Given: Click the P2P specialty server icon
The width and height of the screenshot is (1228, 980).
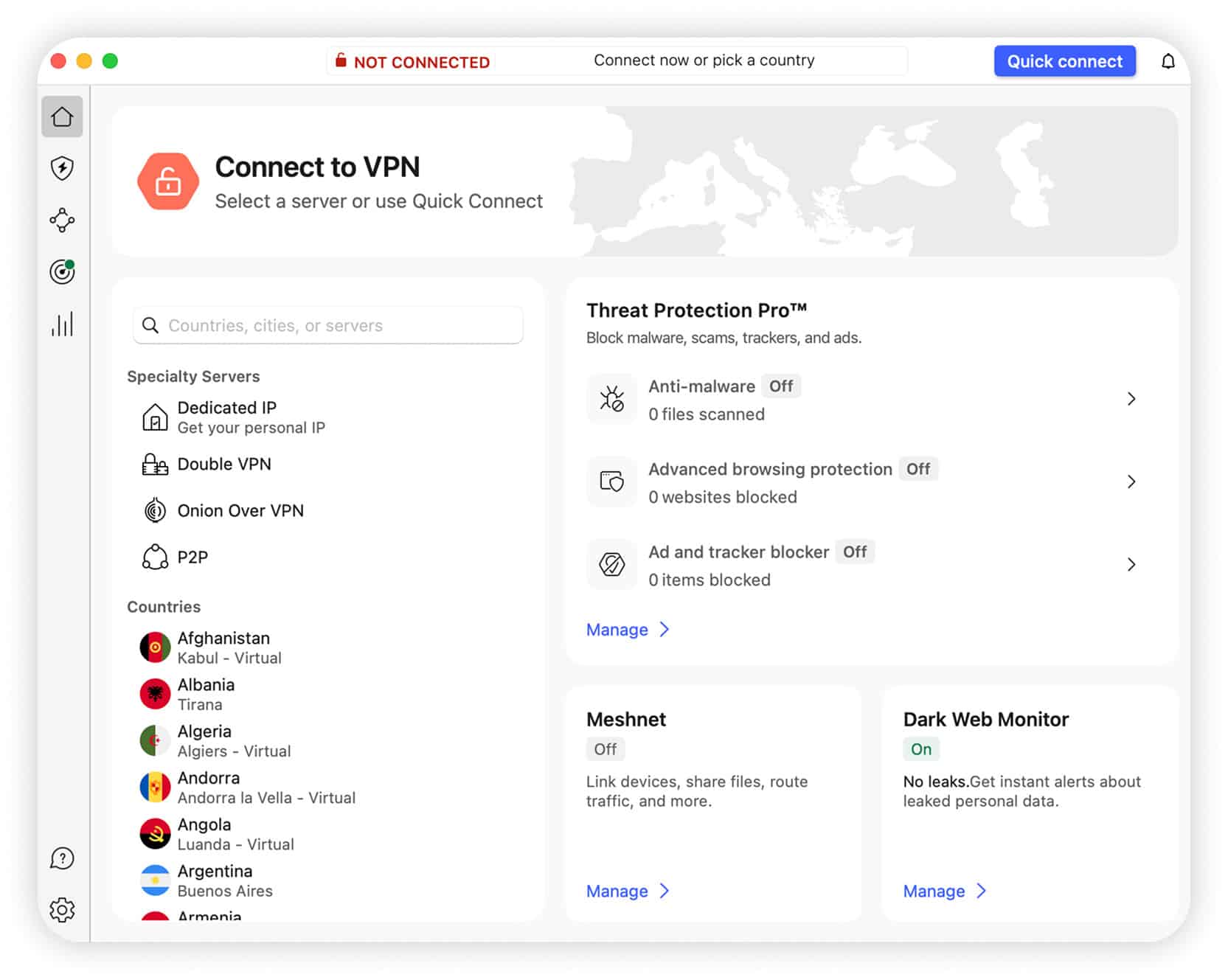Looking at the screenshot, I should [155, 557].
